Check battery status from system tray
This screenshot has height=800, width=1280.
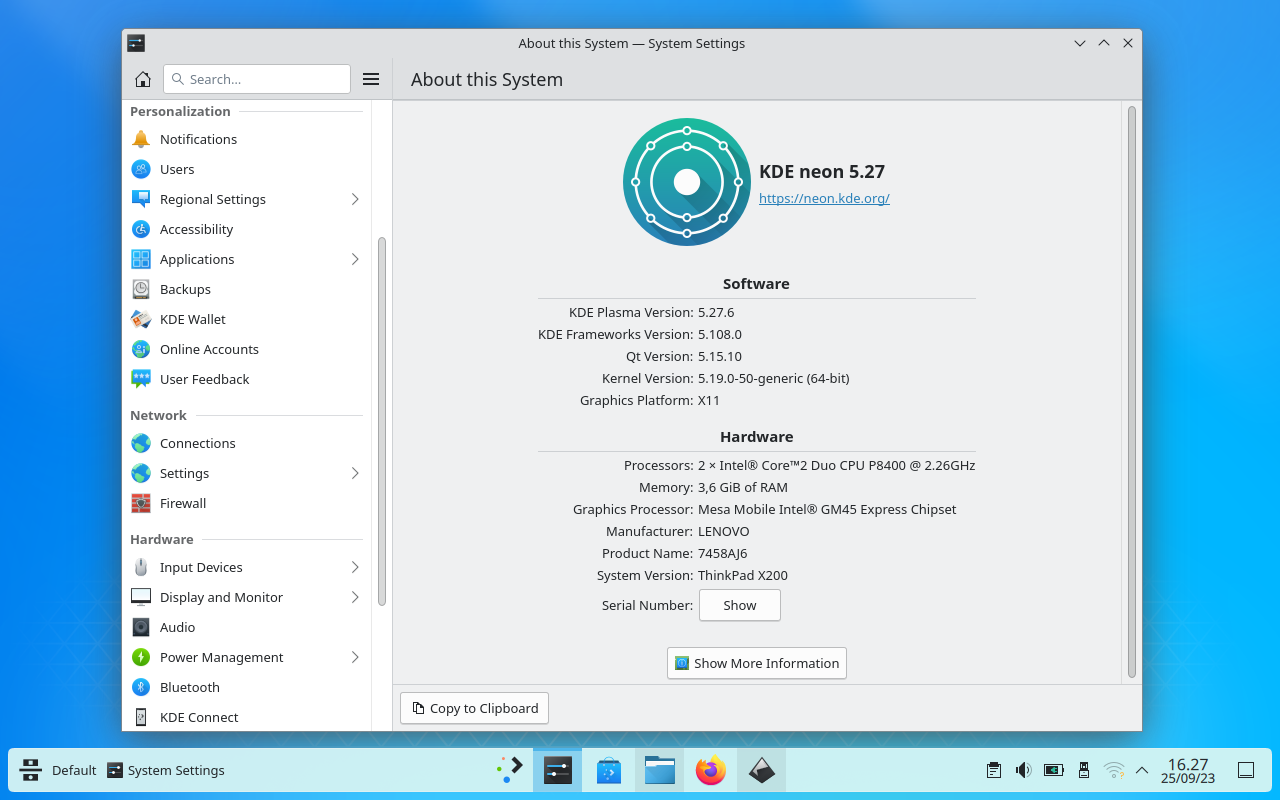1053,770
